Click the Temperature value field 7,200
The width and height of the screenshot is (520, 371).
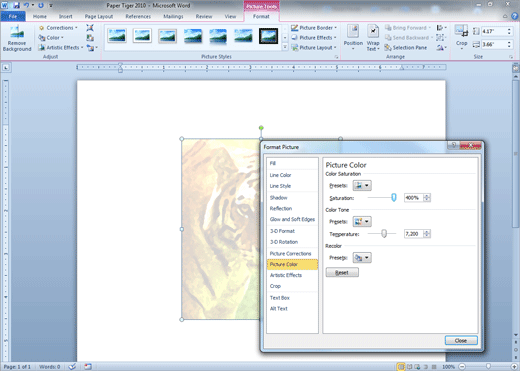[x=413, y=234]
